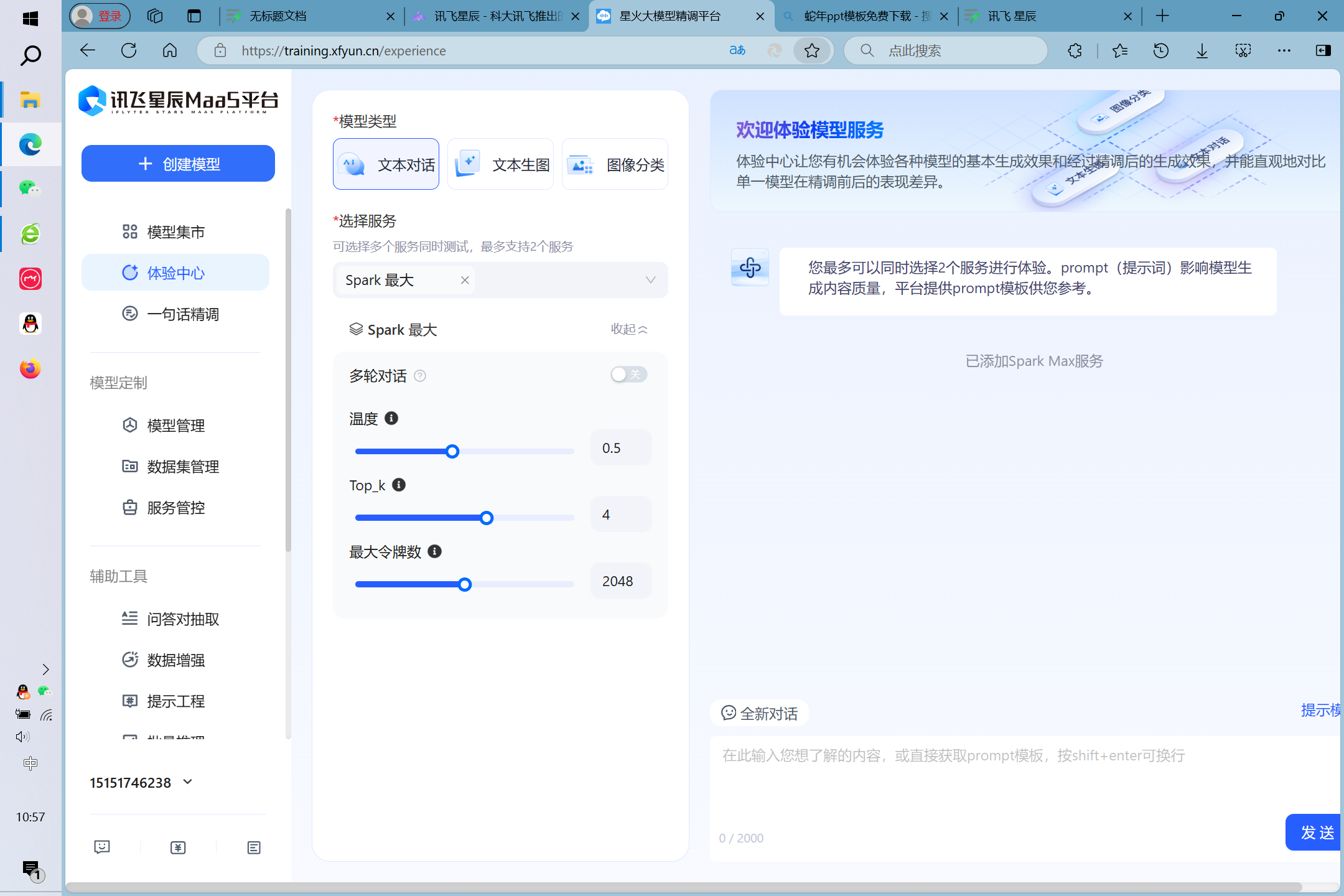
Task: Click the Top_k info icon
Action: (x=399, y=485)
